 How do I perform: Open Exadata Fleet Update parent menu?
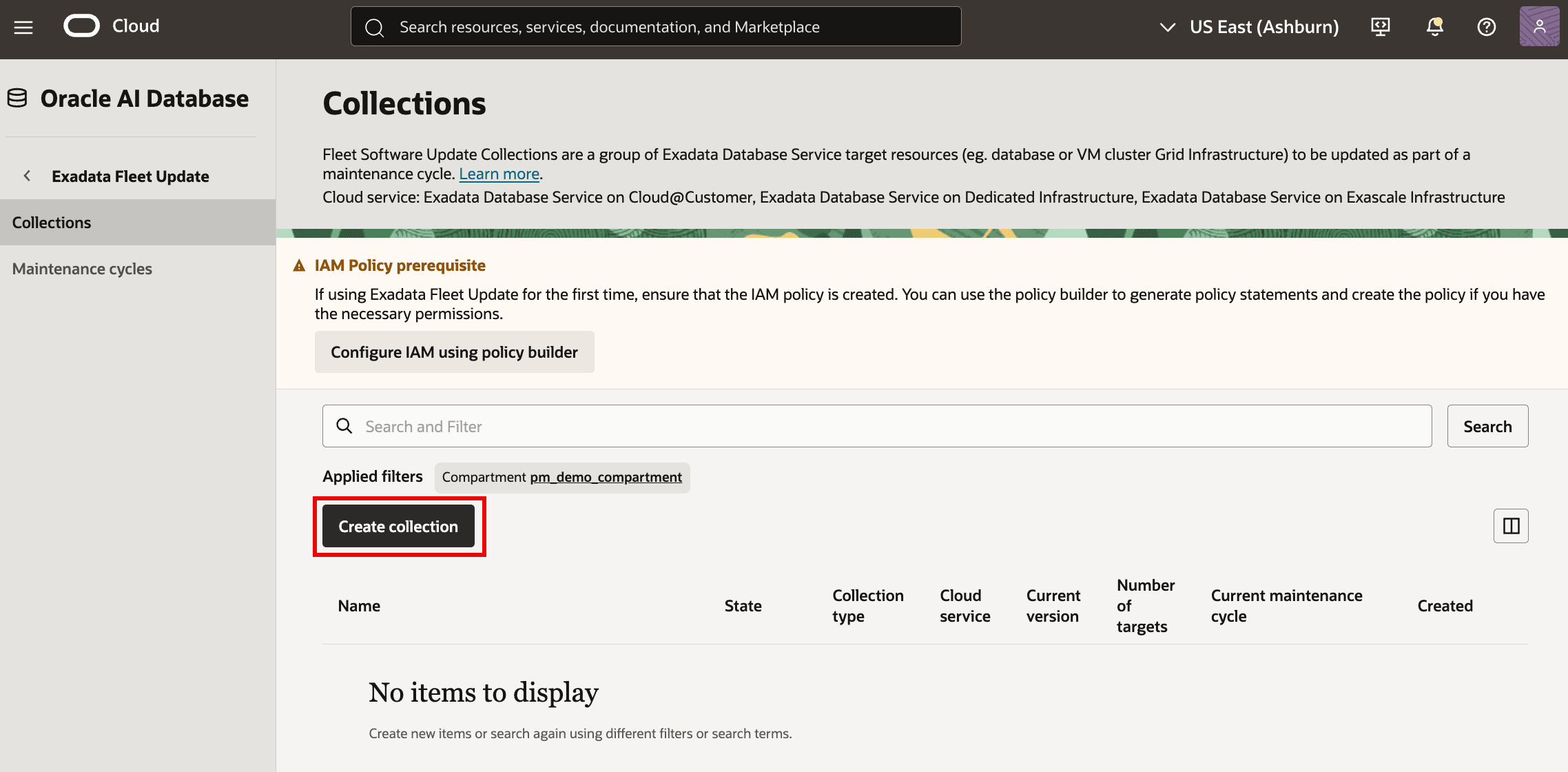pos(130,176)
